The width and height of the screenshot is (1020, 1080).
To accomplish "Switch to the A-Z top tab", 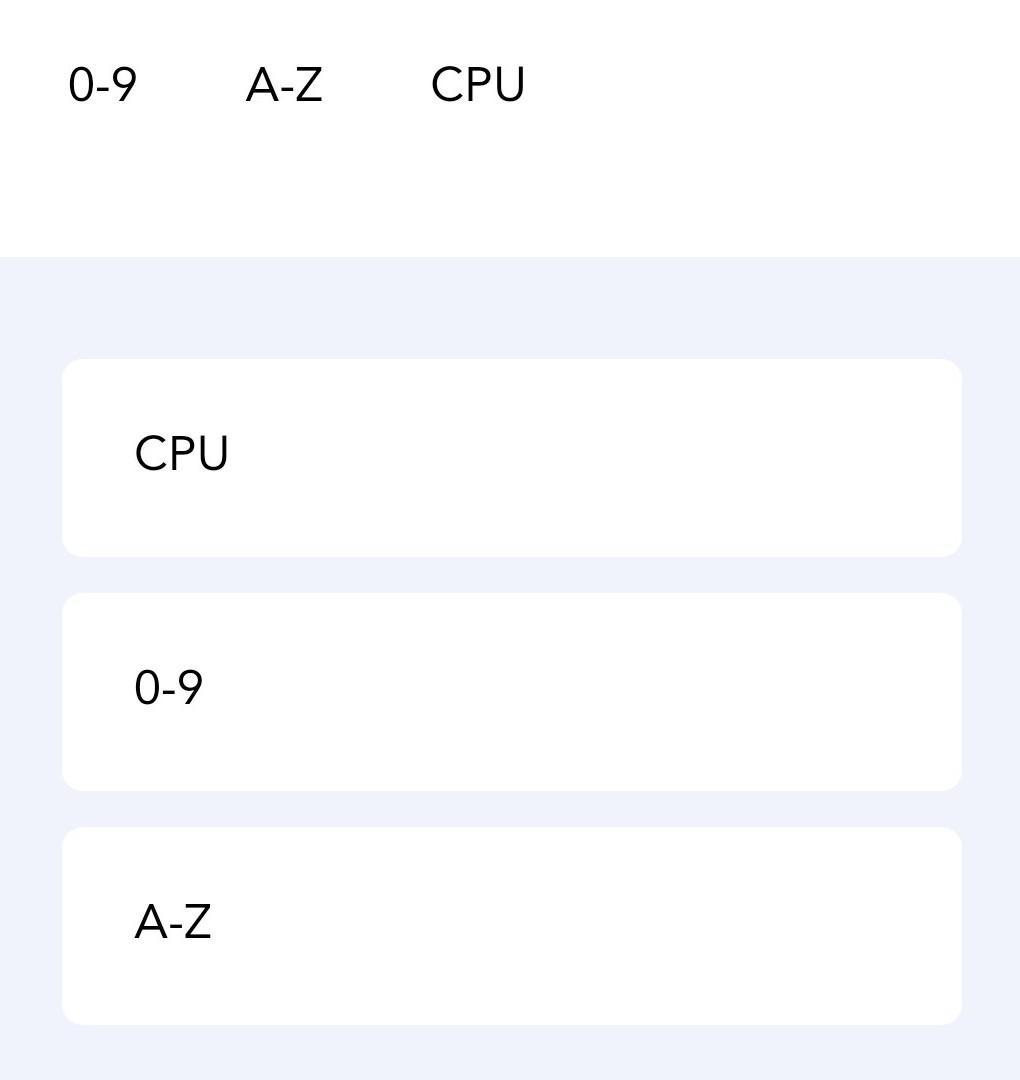I will pos(284,85).
